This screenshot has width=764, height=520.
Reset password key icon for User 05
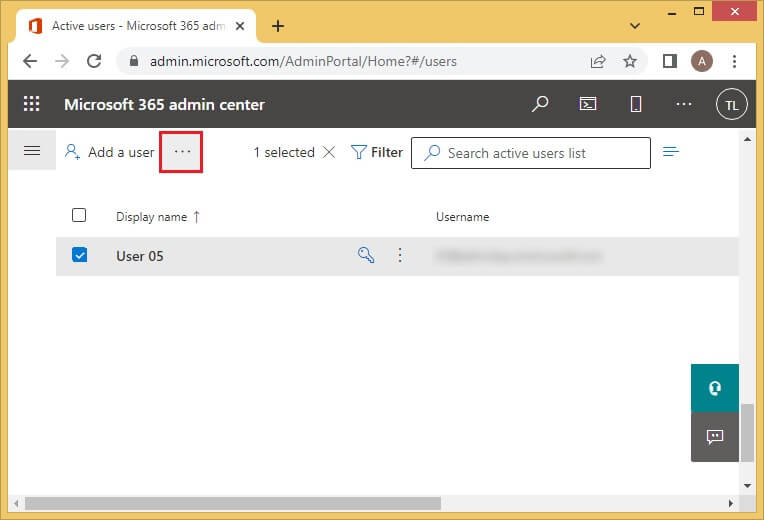click(366, 255)
